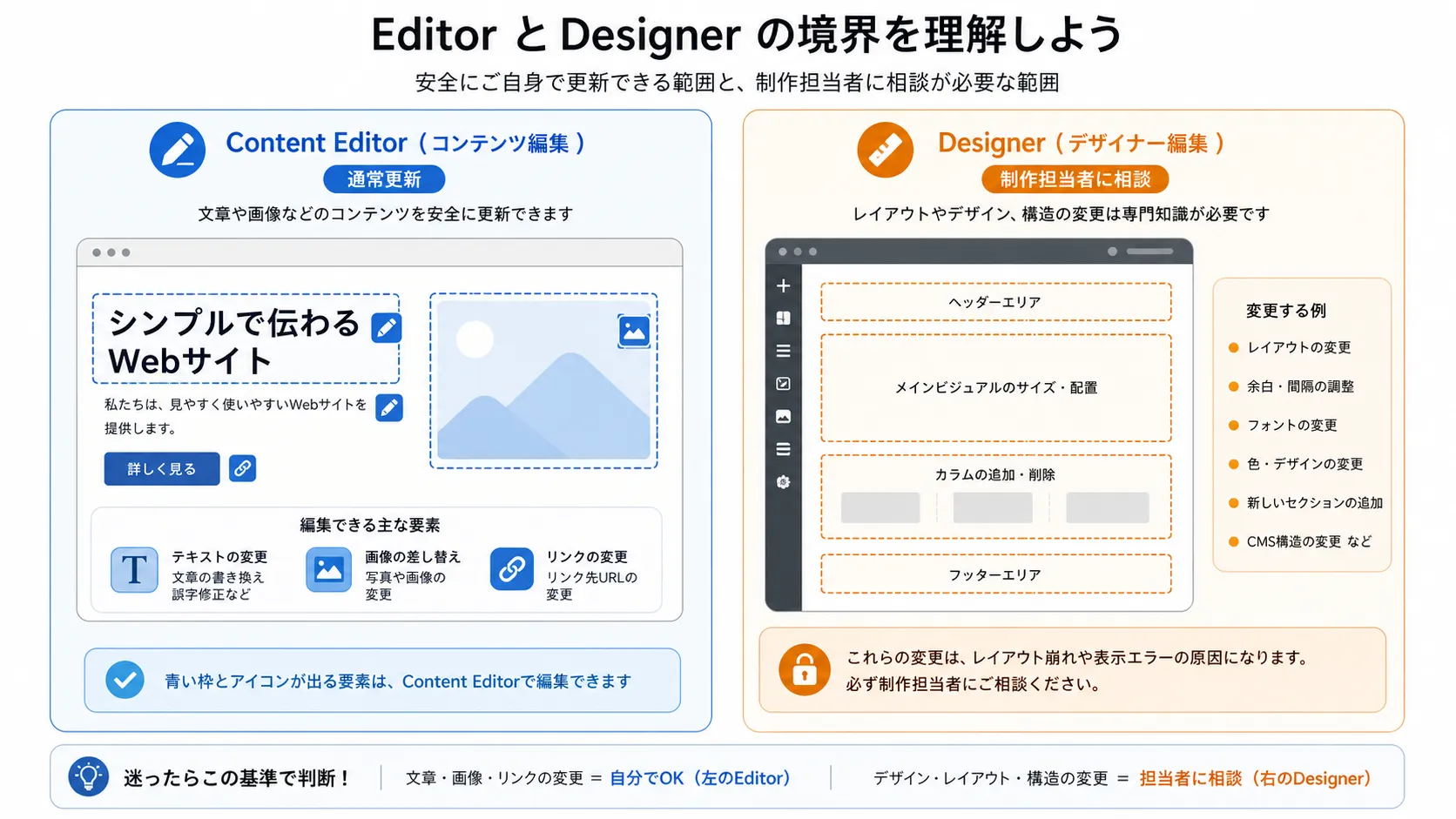
Task: Click the blue checkmark circle icon
Action: click(x=125, y=680)
